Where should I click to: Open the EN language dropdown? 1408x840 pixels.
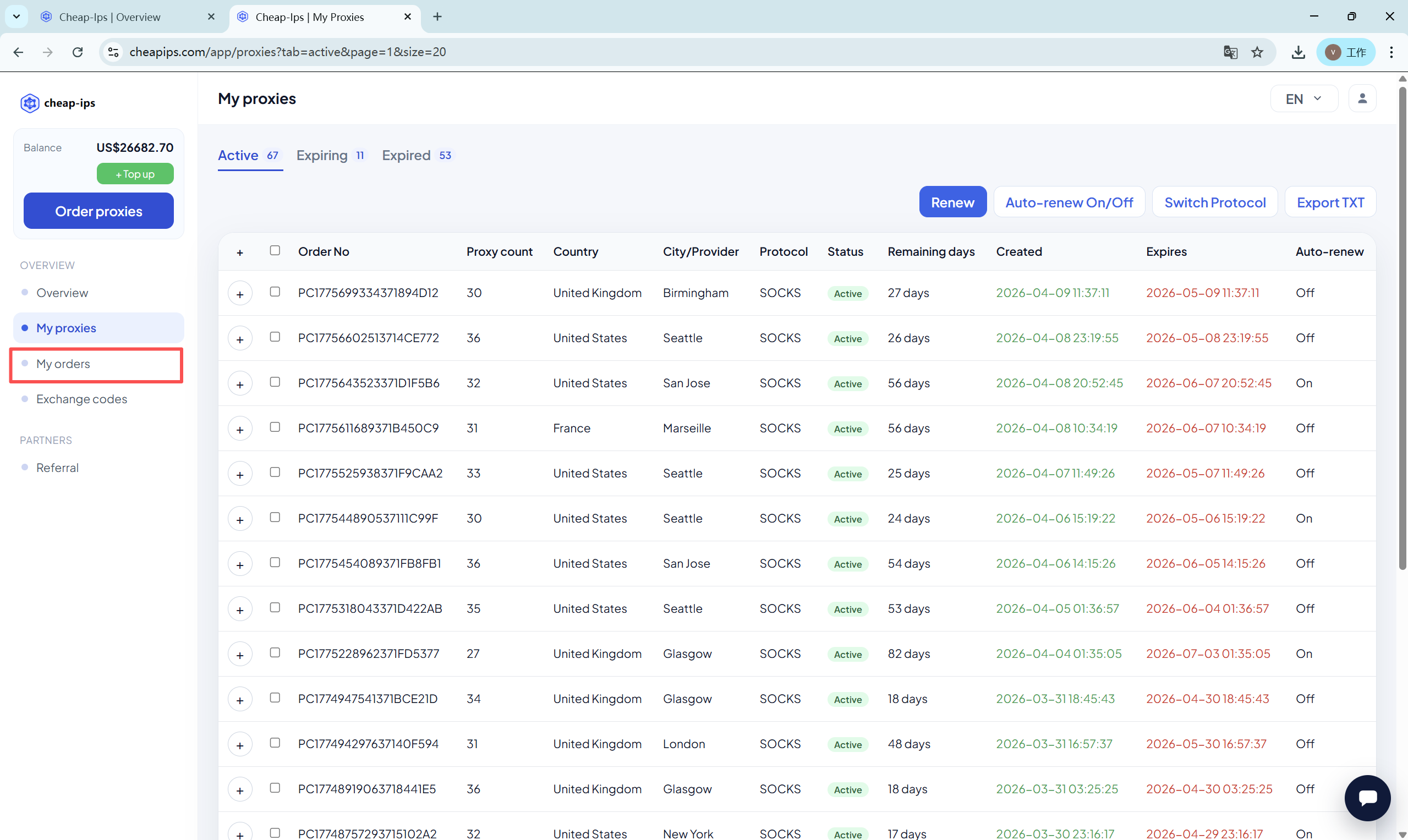point(1303,98)
